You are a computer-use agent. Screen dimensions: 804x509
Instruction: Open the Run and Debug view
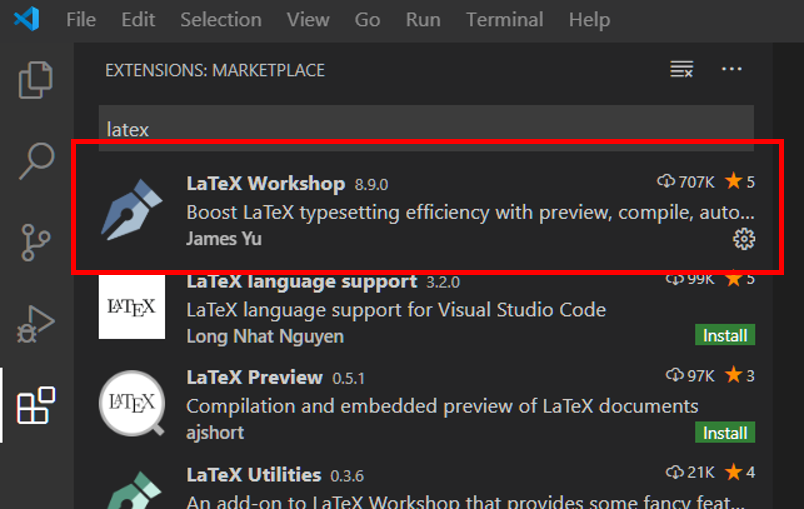[36, 324]
